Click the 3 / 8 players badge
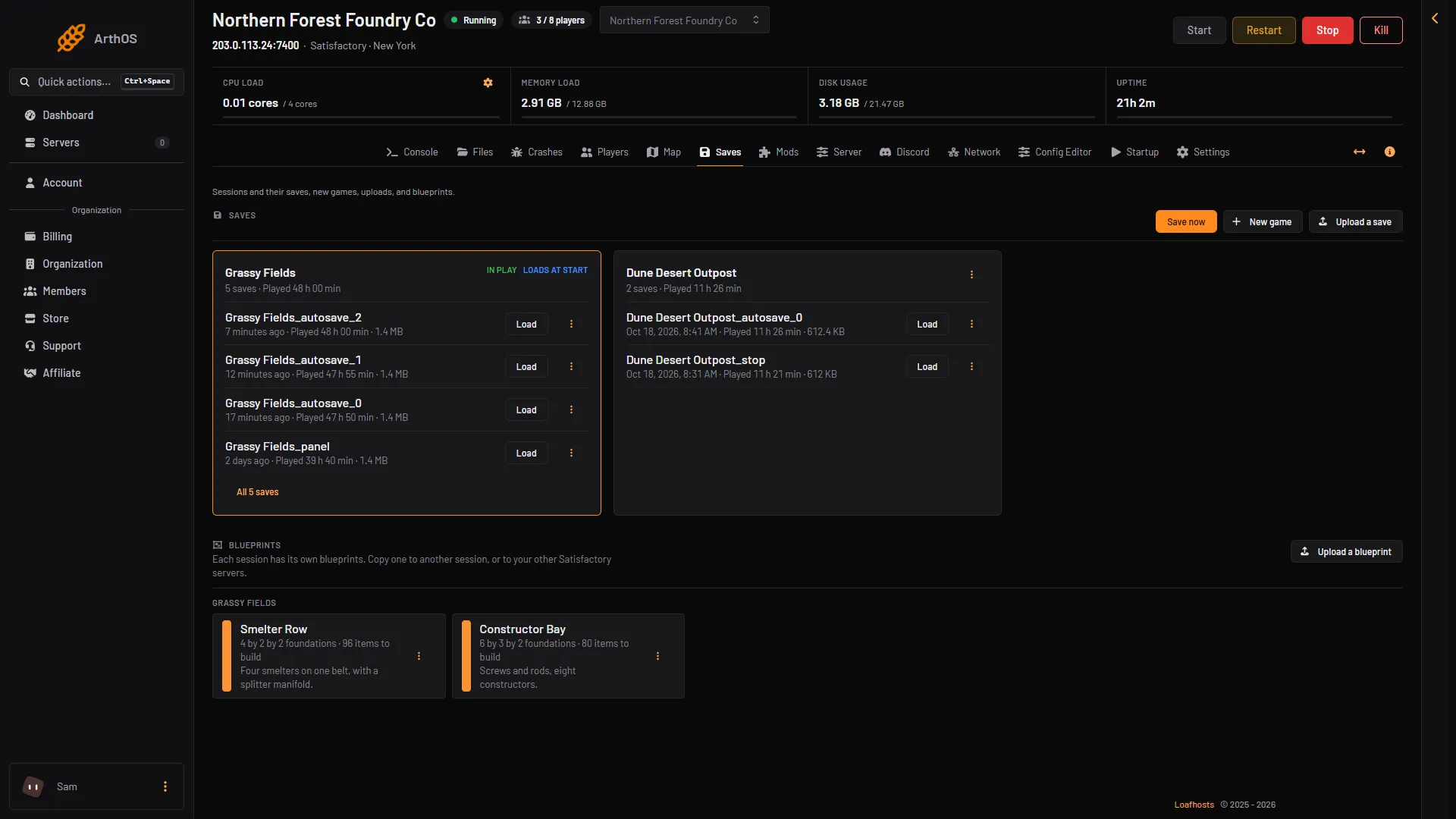 point(551,20)
